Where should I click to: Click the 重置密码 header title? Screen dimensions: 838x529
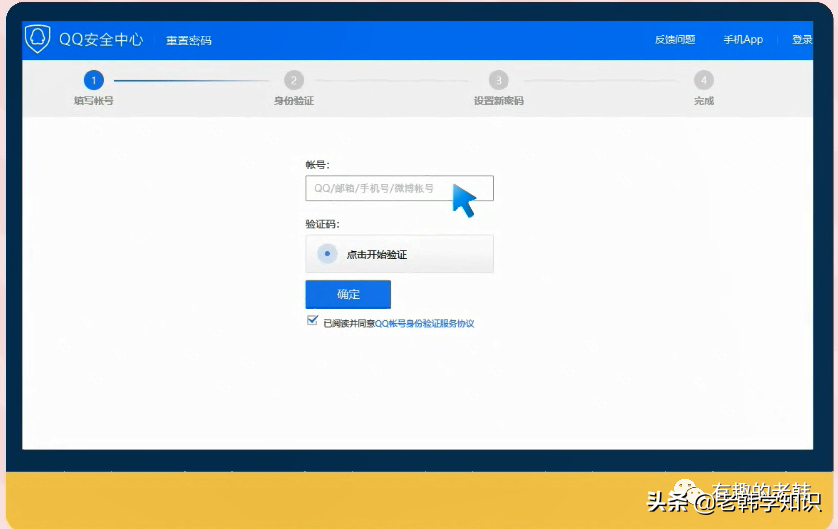tap(189, 40)
